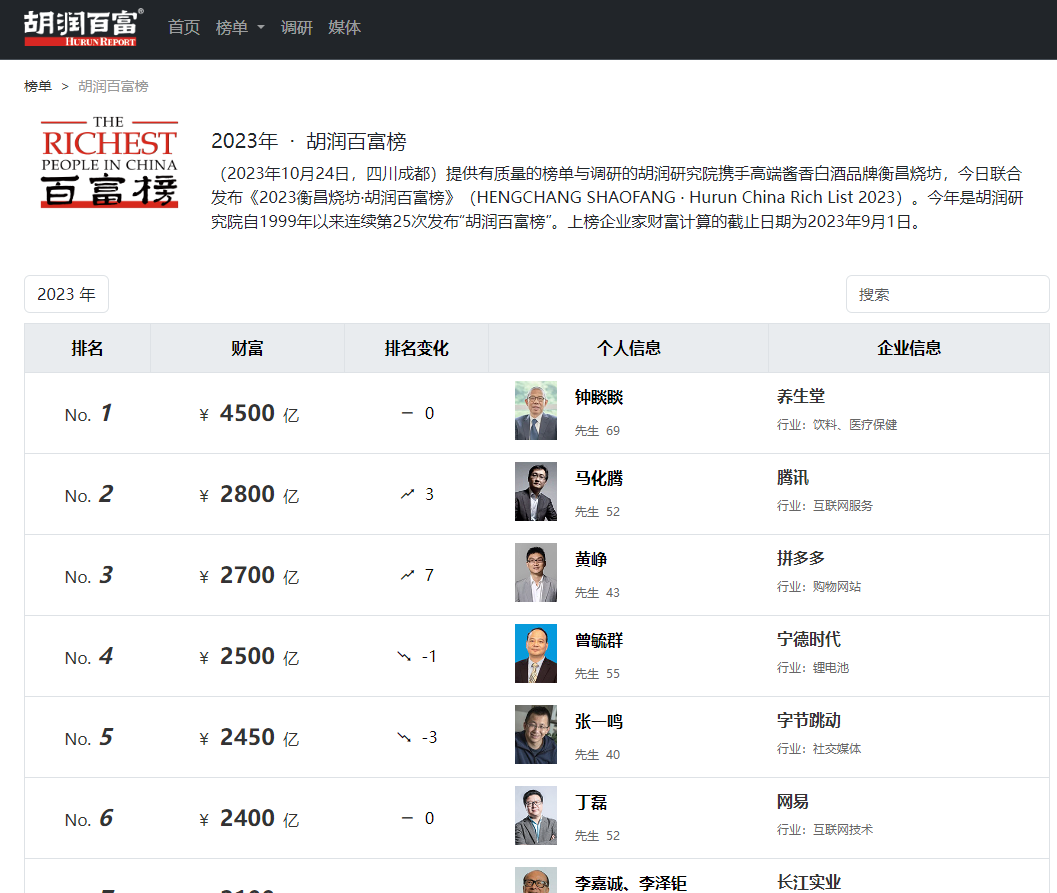
Task: Click the unchanged dash icon in 钟睒睒's row
Action: (x=407, y=413)
